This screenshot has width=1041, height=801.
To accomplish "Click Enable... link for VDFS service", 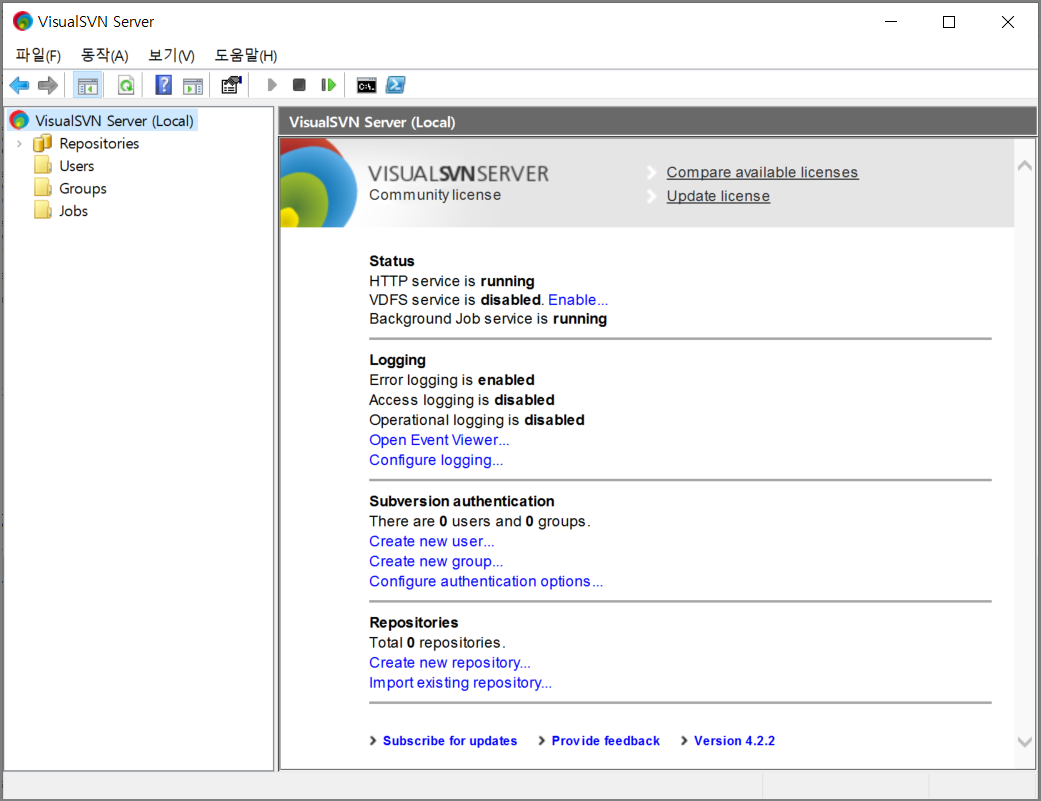I will [578, 300].
